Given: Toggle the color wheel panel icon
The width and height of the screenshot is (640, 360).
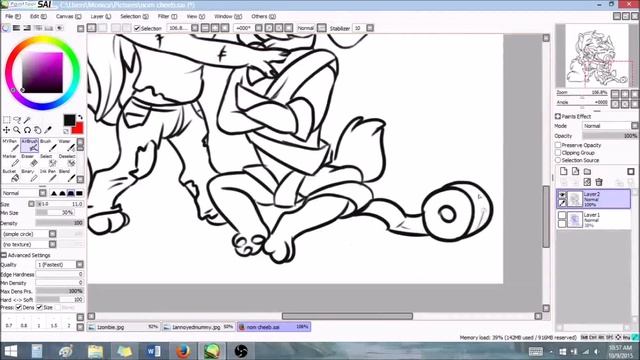Looking at the screenshot, I should 6,28.
